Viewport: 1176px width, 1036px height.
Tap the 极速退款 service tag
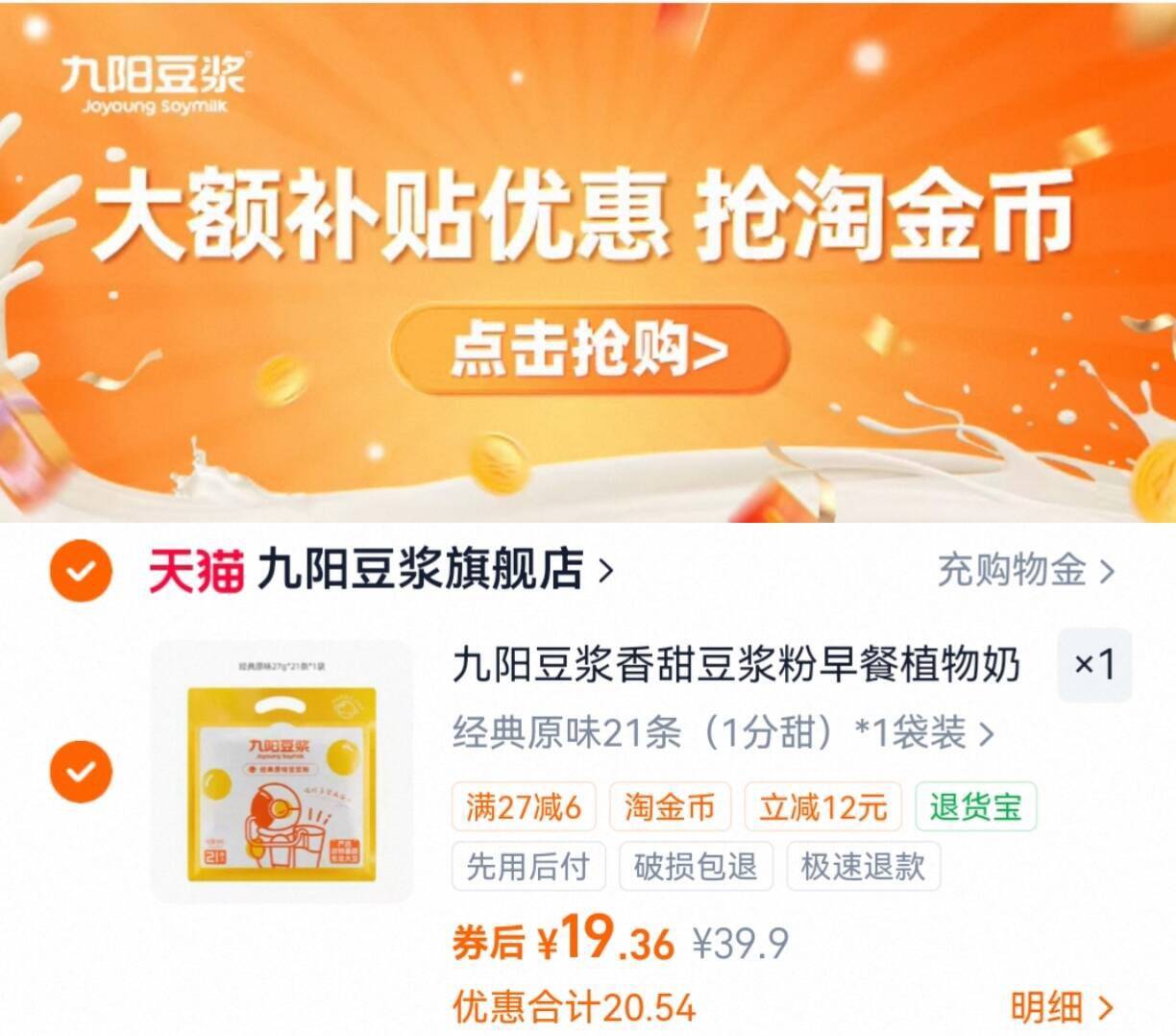coord(863,866)
